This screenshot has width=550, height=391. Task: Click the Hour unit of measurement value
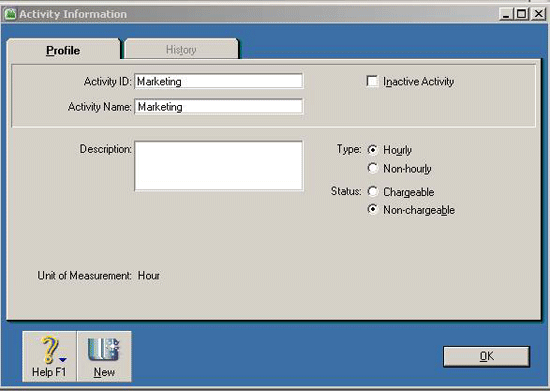tap(149, 276)
